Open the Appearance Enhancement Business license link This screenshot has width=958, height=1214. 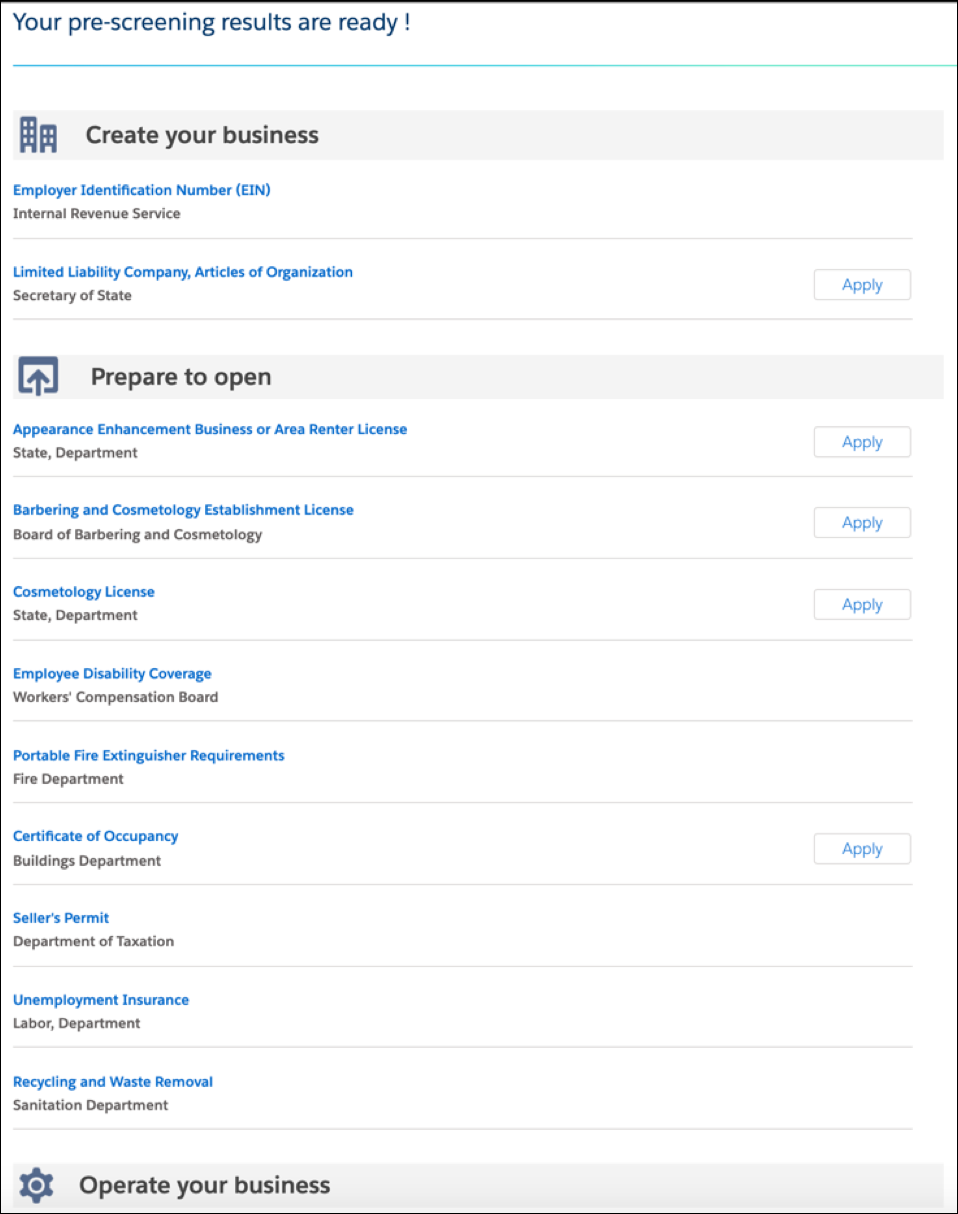click(209, 428)
